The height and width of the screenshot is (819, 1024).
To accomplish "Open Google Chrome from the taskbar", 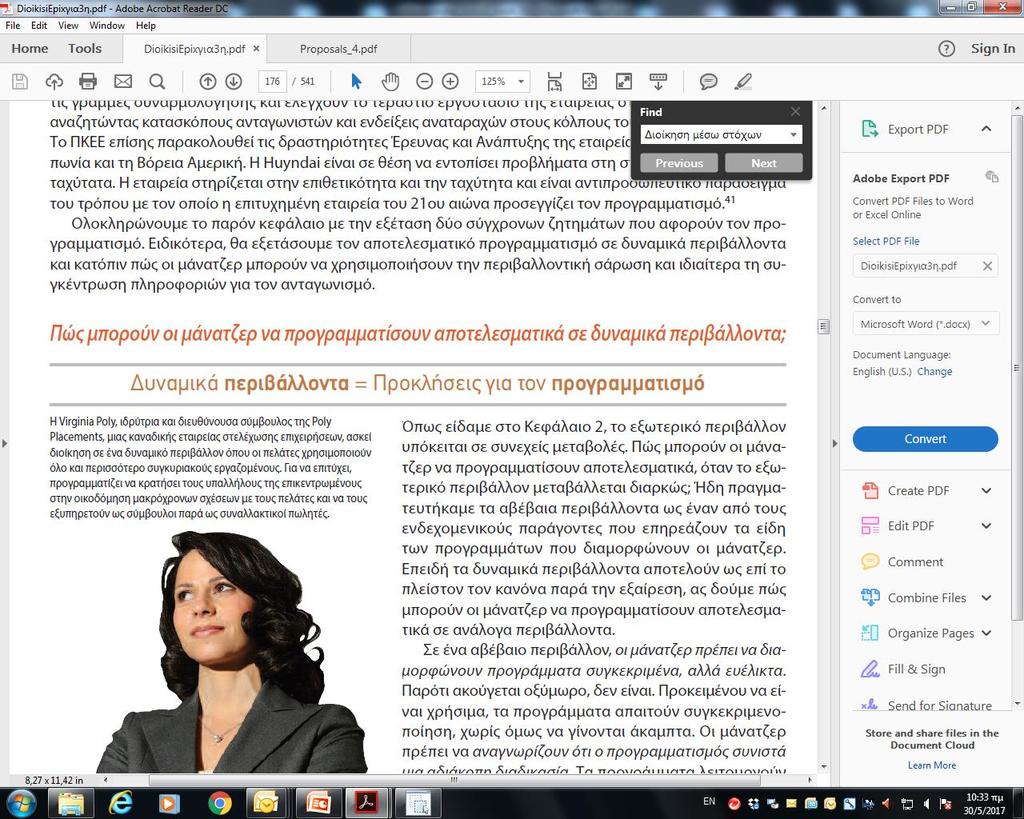I will (x=219, y=803).
